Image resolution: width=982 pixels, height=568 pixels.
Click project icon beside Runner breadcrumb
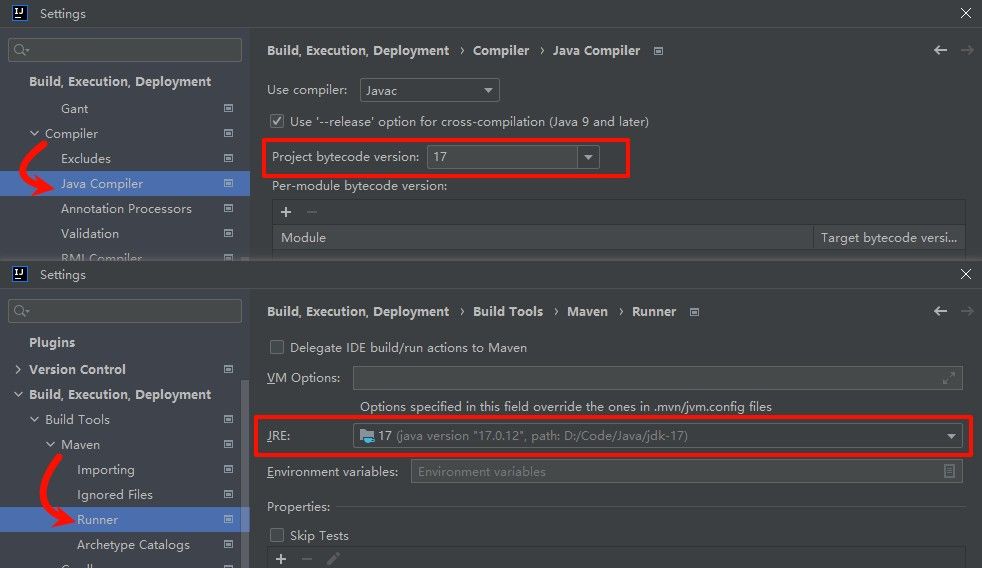point(695,312)
